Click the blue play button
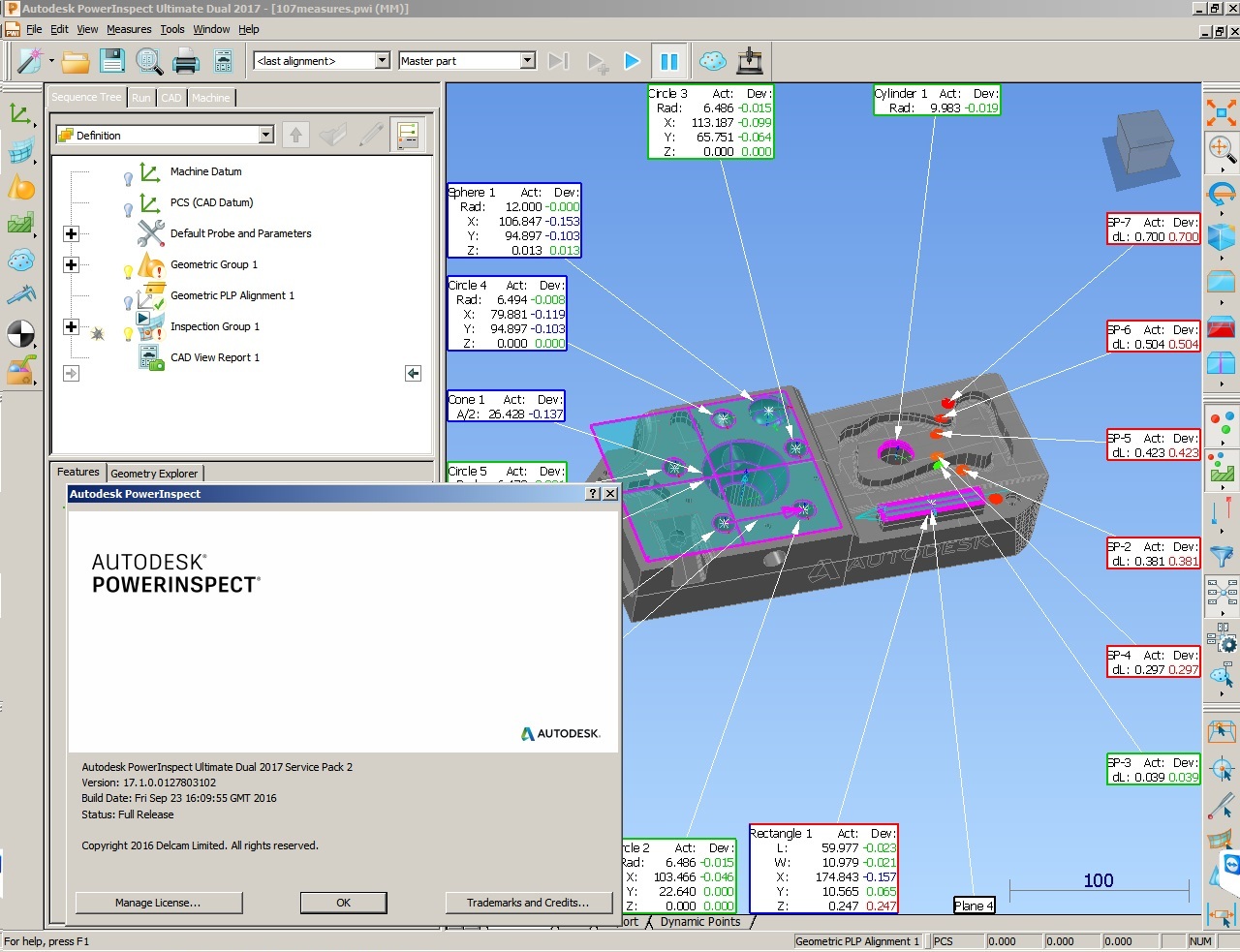1240x952 pixels. [632, 61]
